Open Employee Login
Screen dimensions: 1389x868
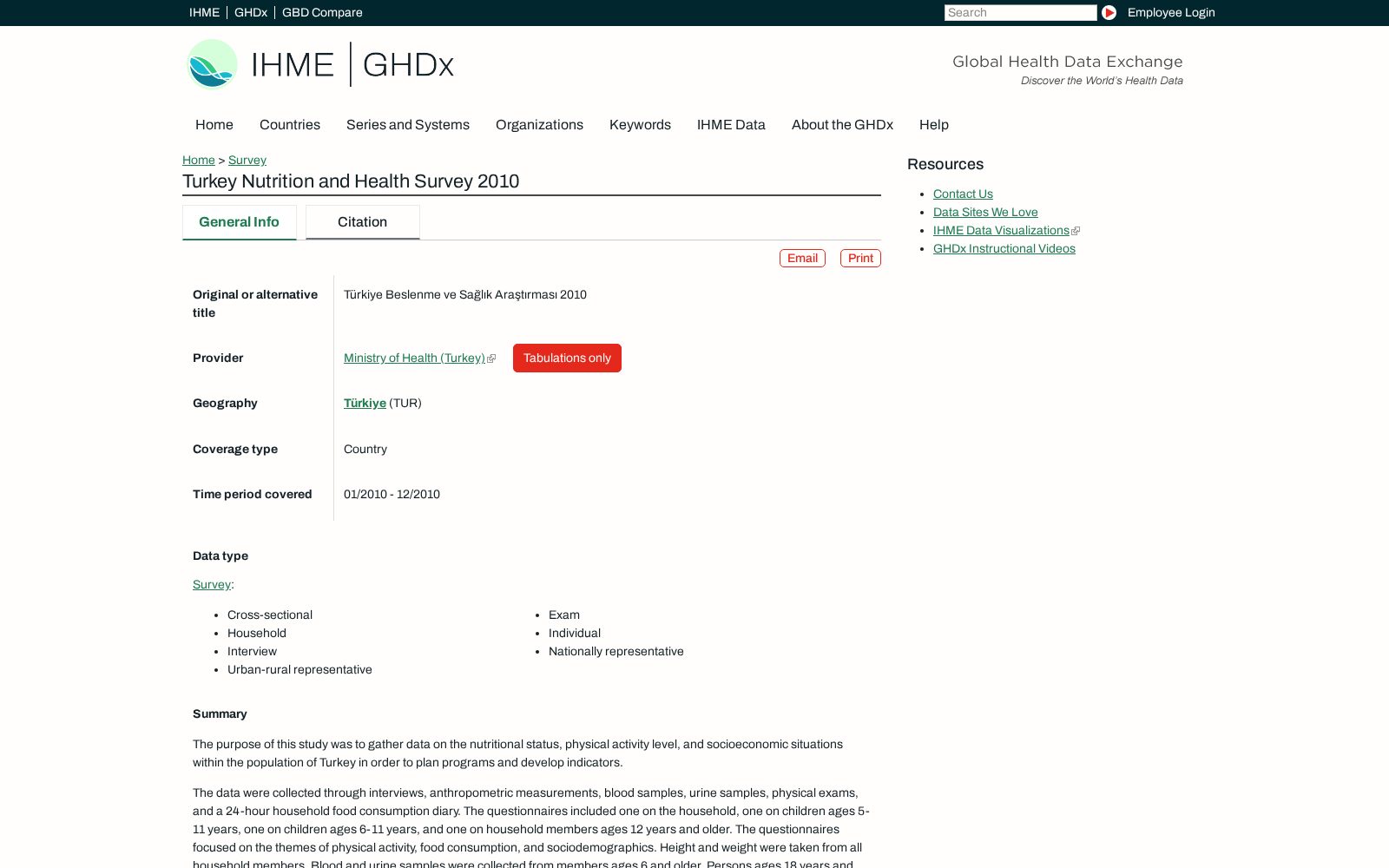tap(1171, 12)
